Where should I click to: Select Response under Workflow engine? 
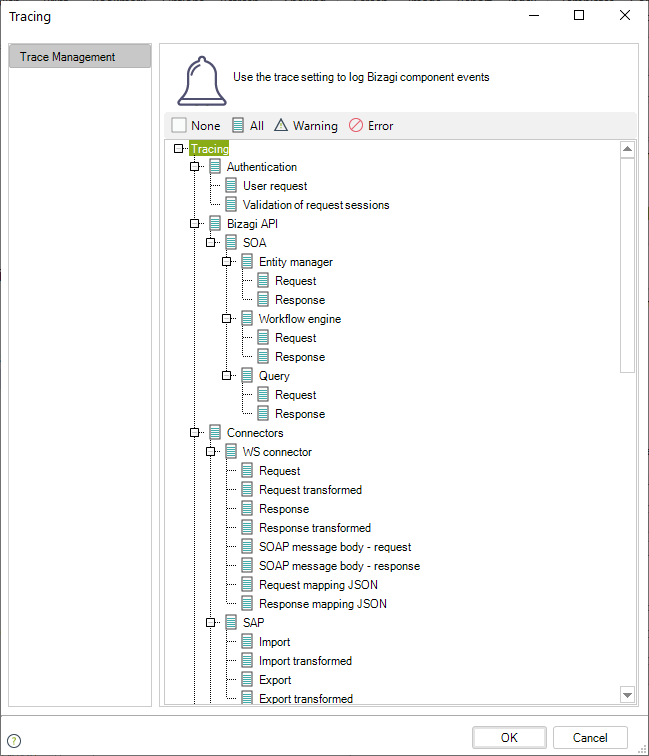pyautogui.click(x=300, y=357)
